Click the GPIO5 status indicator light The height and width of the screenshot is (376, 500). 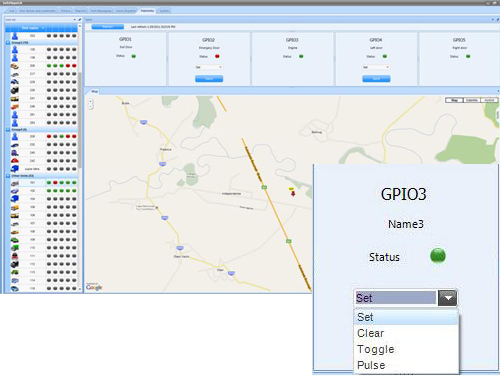pos(468,56)
